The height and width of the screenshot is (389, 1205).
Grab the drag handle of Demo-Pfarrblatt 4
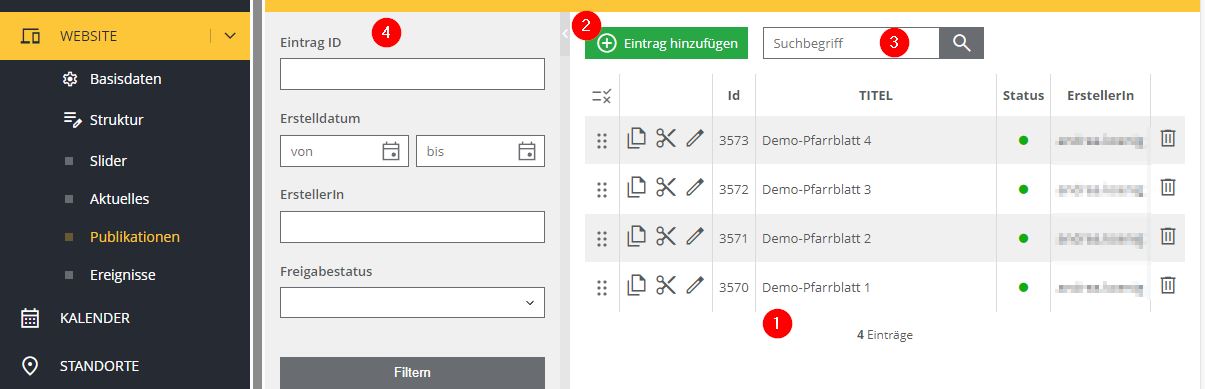click(602, 141)
